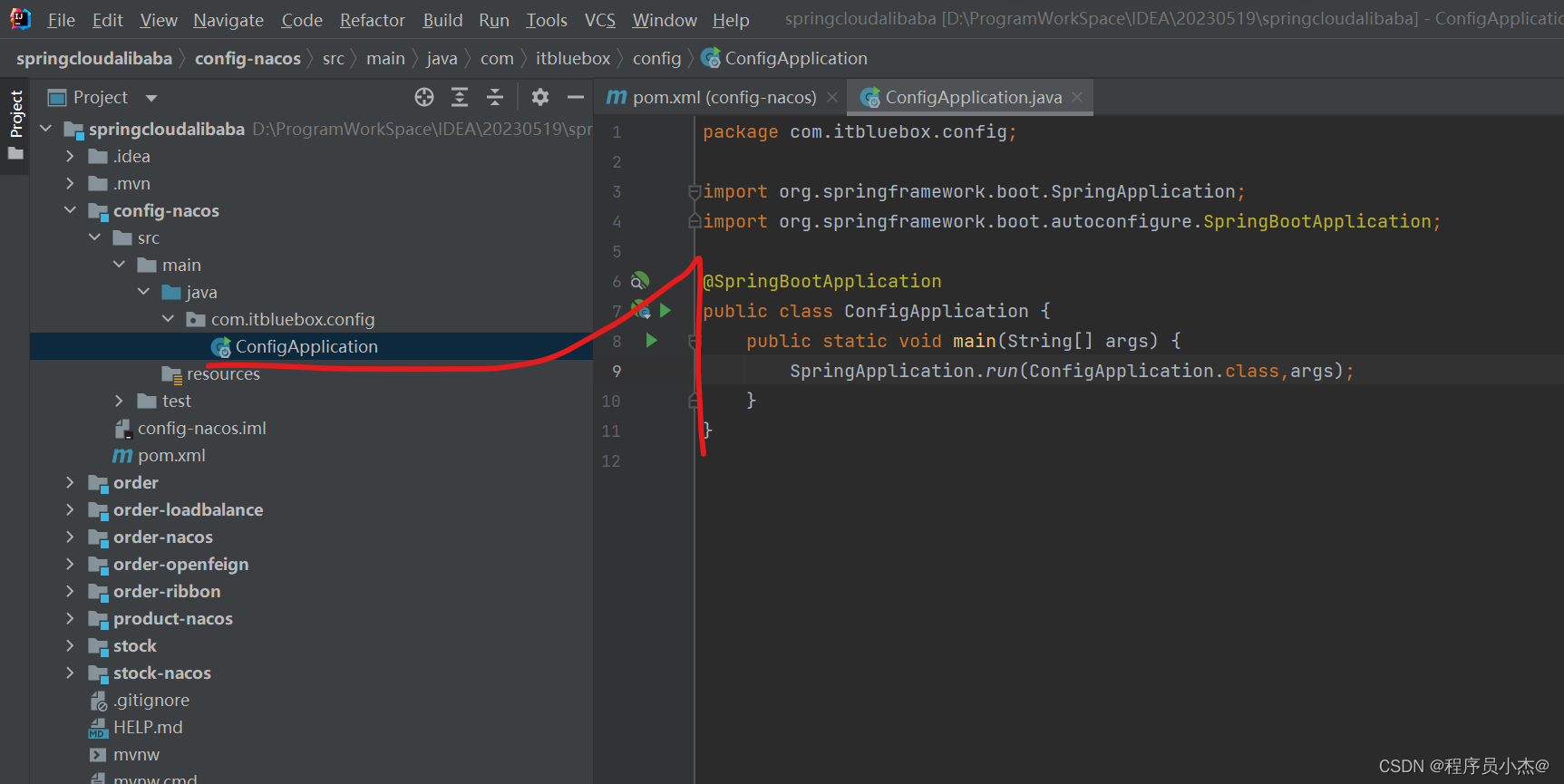Collapse the springcloudalibaba root node
Screen dimensions: 1564x784
point(45,129)
